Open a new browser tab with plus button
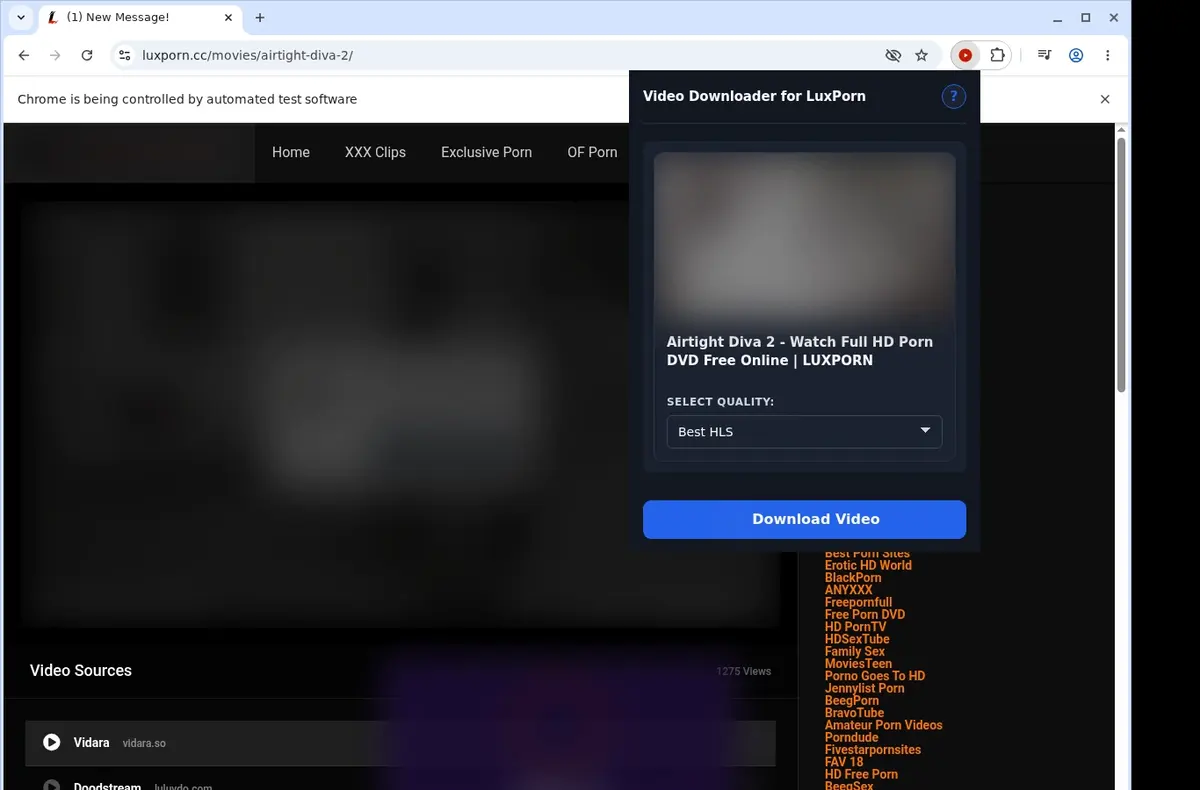 (x=260, y=18)
